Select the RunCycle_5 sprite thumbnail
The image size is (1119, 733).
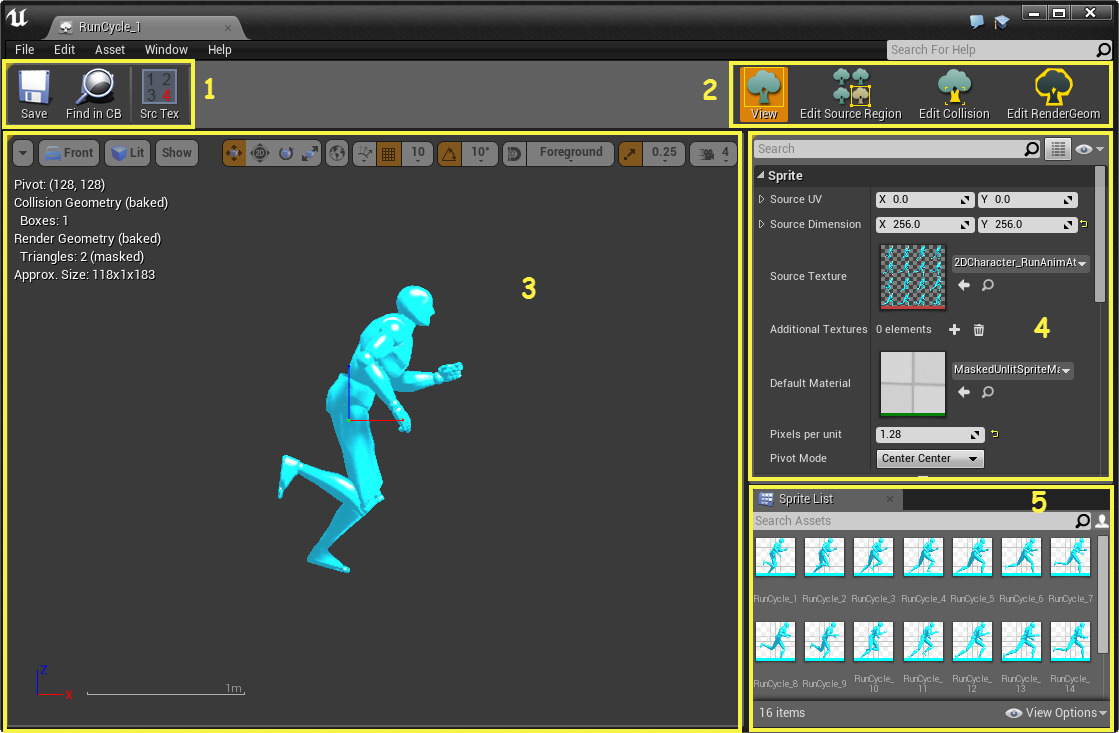click(971, 557)
